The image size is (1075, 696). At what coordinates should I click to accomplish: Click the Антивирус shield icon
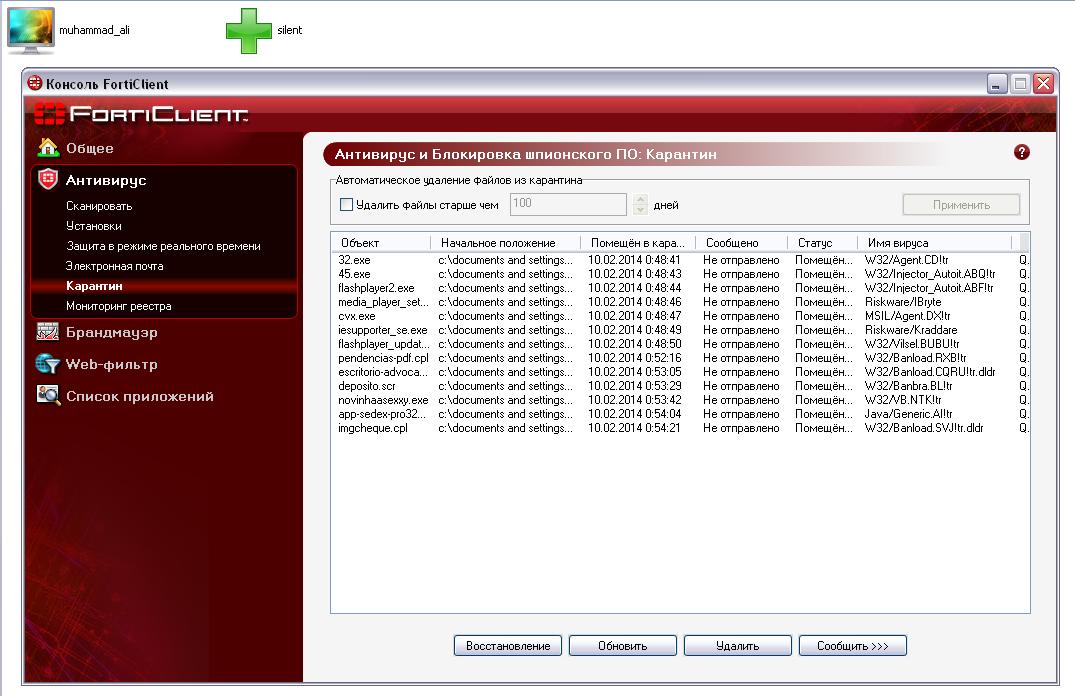pos(48,180)
